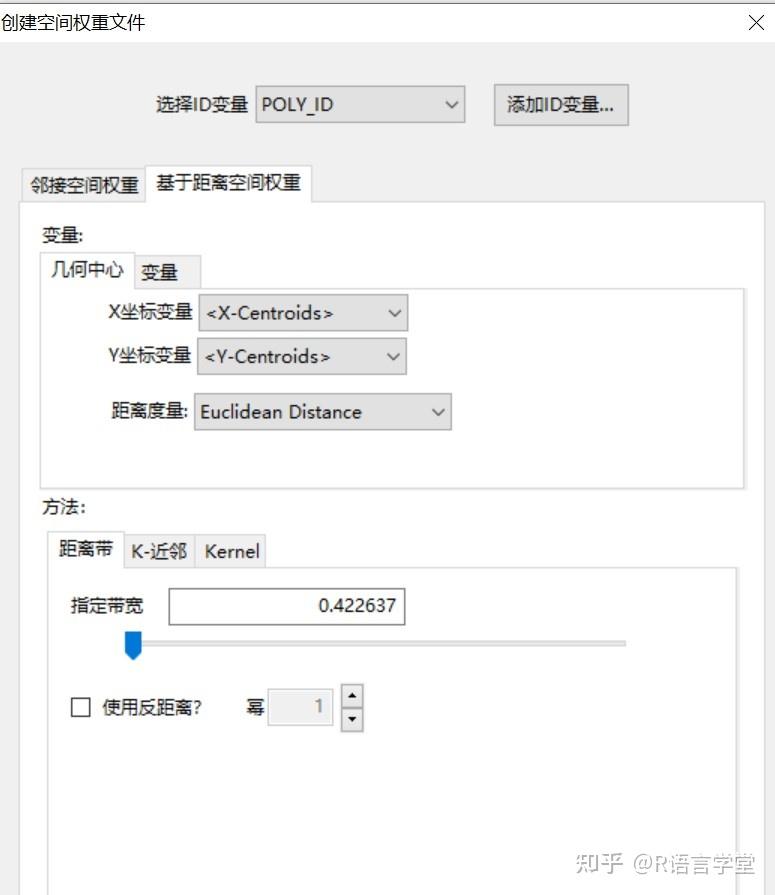Click the 幂 up arrow stepper

click(x=352, y=696)
